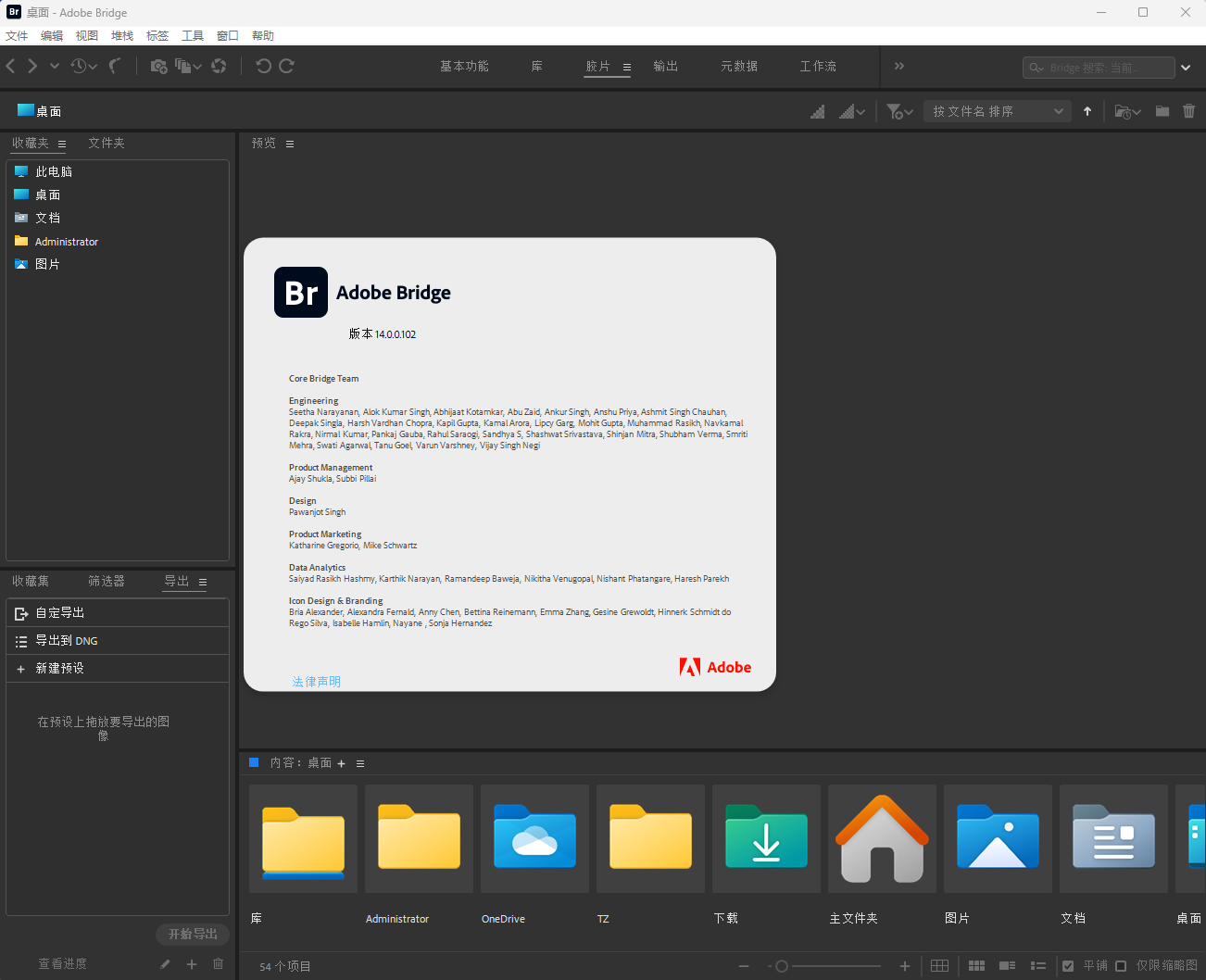1206x980 pixels.
Task: Open the recent files clock dropdown
Action: tap(84, 66)
